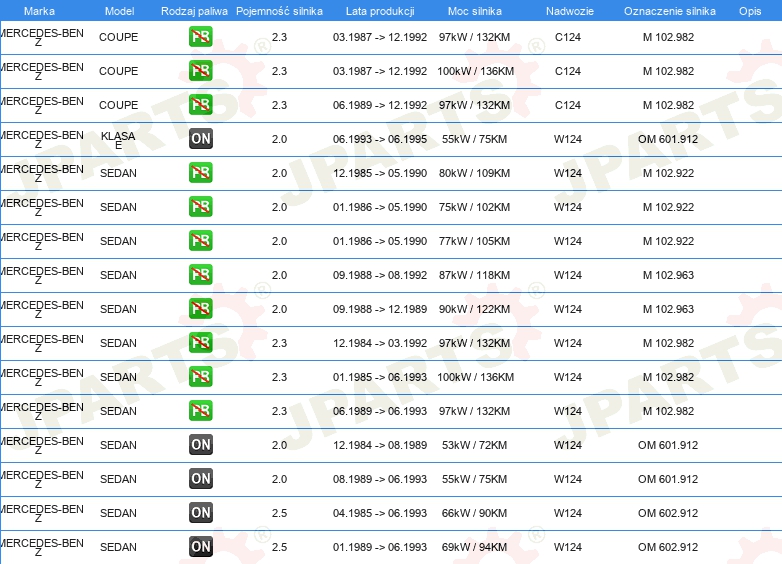782x564 pixels.
Task: Click the Opis column header
Action: (x=750, y=11)
